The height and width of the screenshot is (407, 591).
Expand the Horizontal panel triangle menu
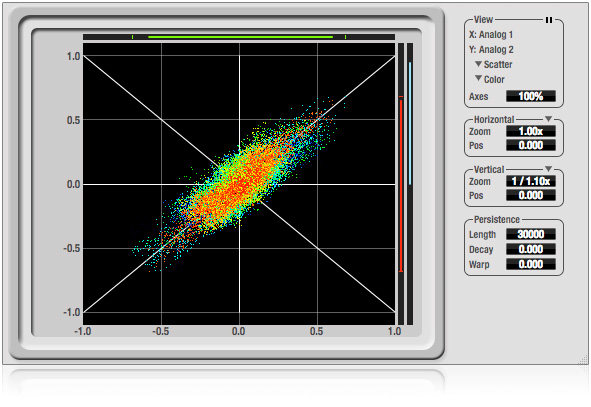click(548, 119)
